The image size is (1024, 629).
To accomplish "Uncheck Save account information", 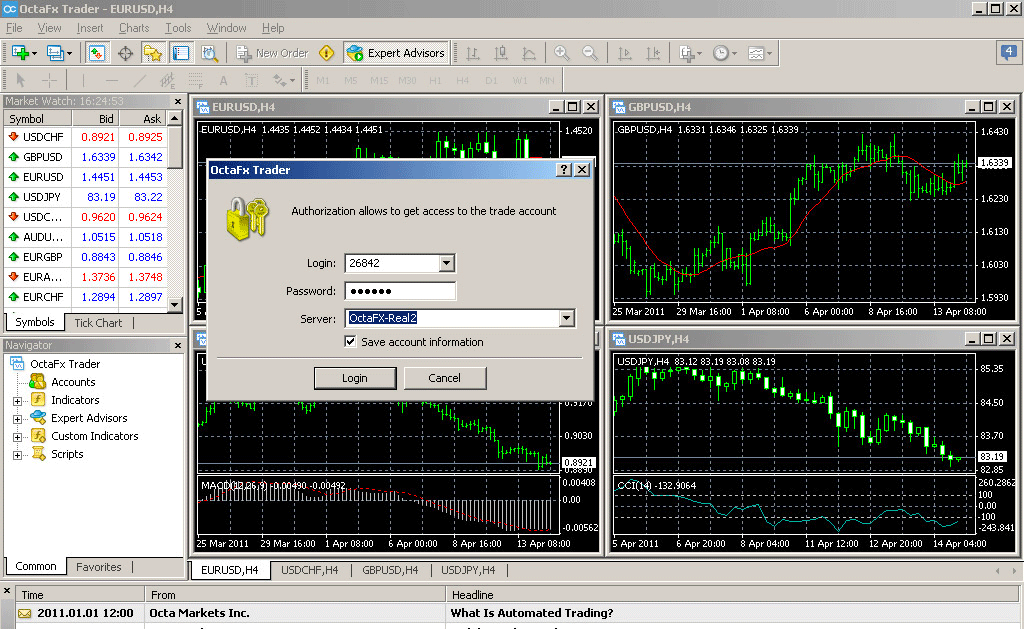I will 351,341.
